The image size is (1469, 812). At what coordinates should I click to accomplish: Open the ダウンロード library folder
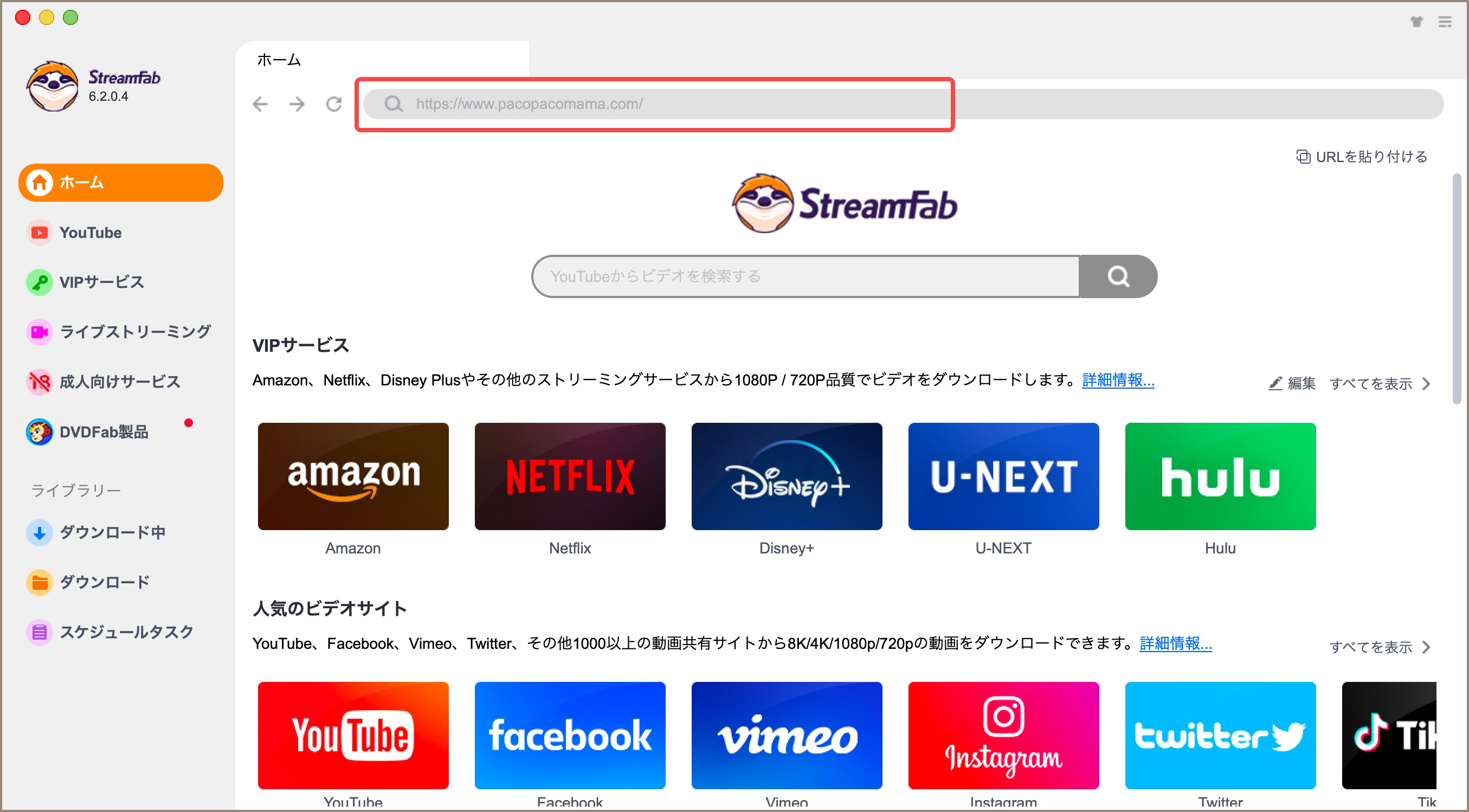coord(88,582)
